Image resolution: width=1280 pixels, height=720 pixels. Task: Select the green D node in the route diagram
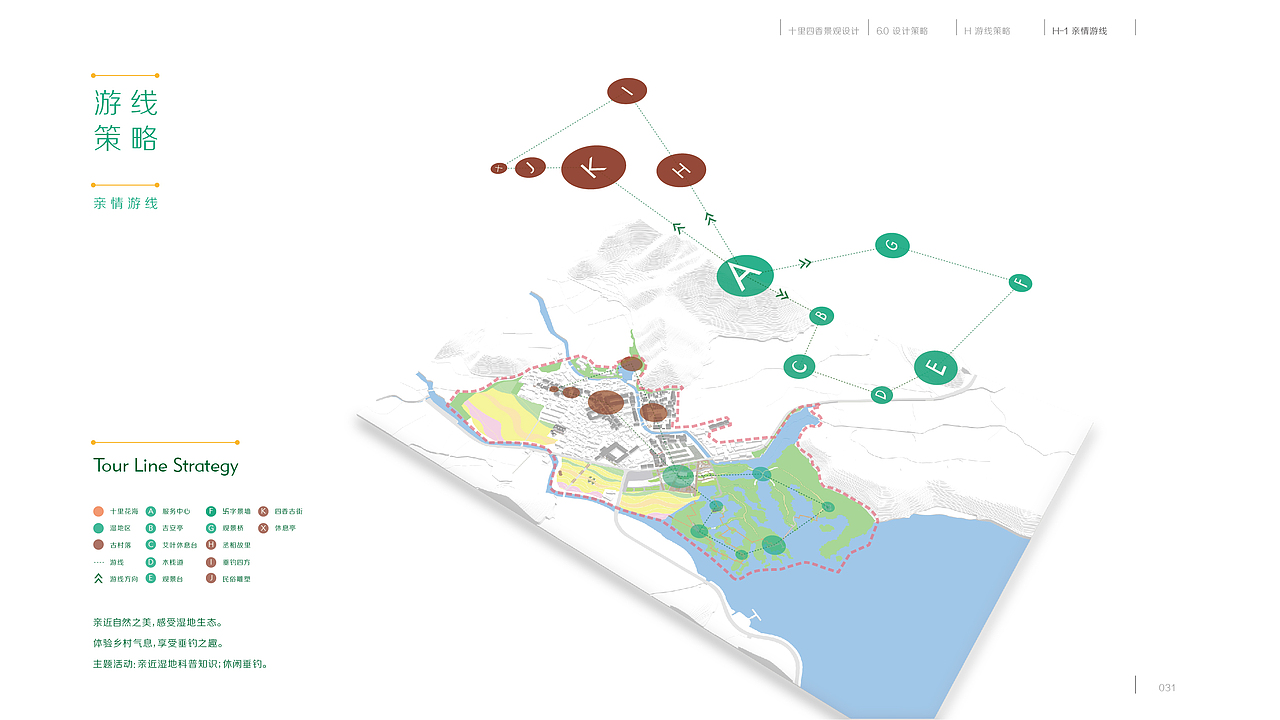pyautogui.click(x=881, y=395)
